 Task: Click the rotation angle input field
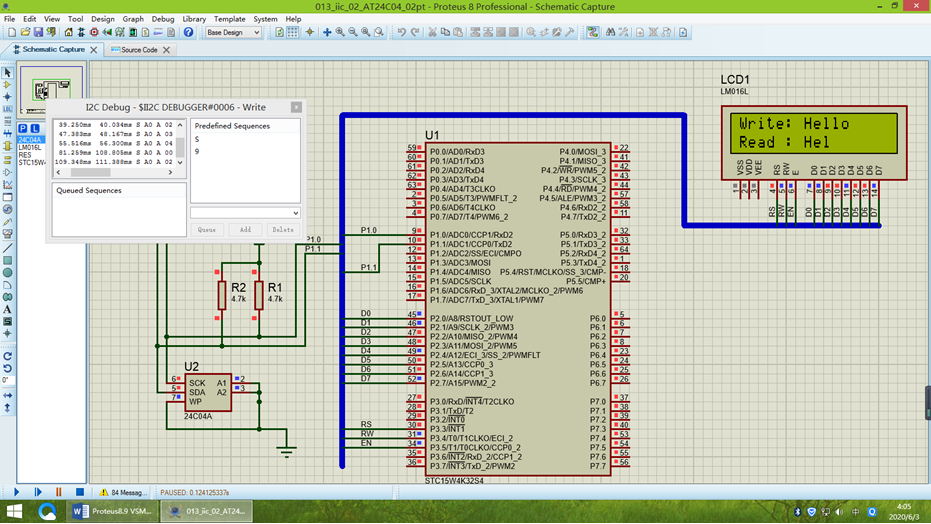pos(7,380)
